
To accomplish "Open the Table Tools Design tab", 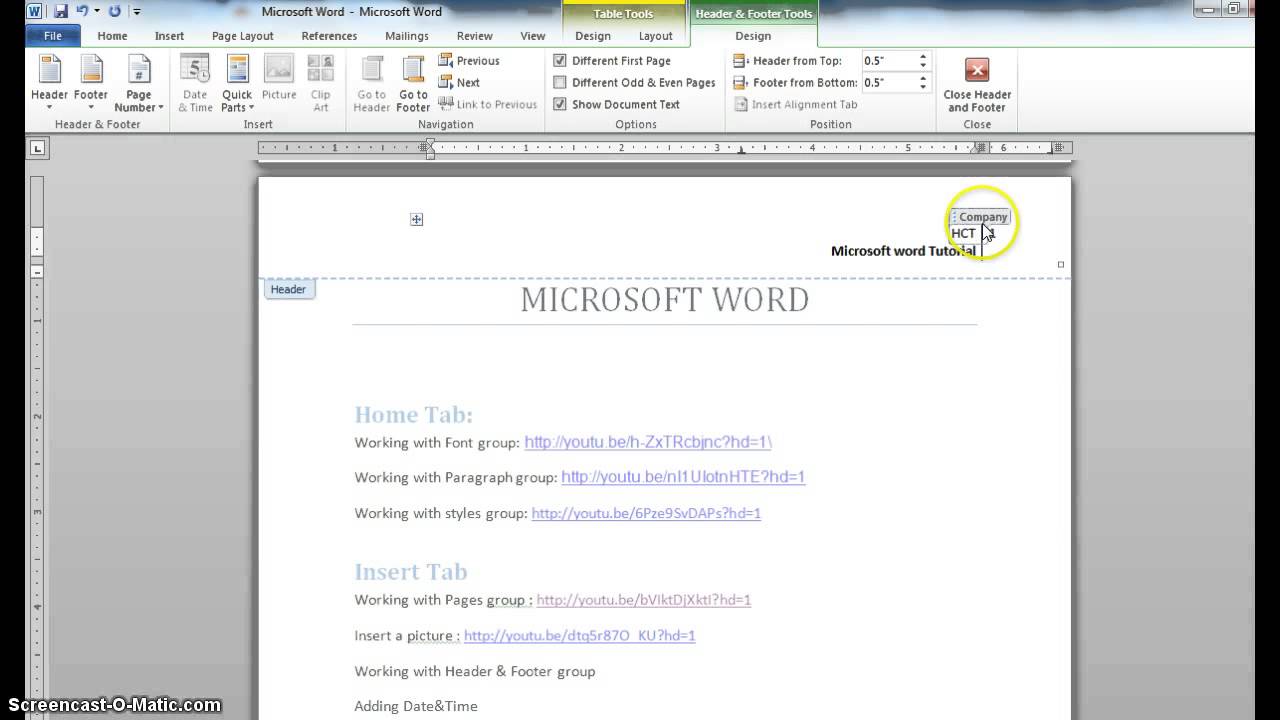I will coord(593,36).
